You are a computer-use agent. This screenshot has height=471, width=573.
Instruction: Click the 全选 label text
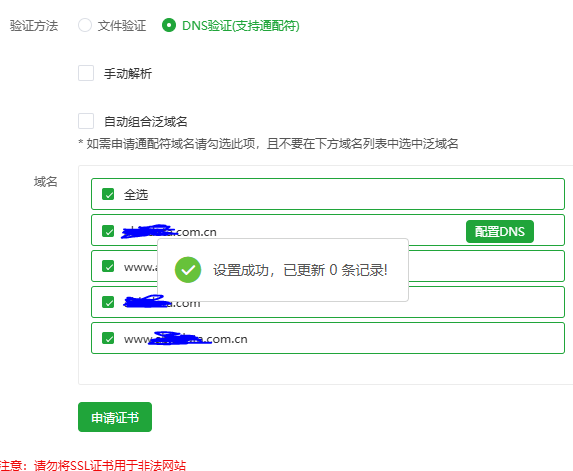point(136,195)
